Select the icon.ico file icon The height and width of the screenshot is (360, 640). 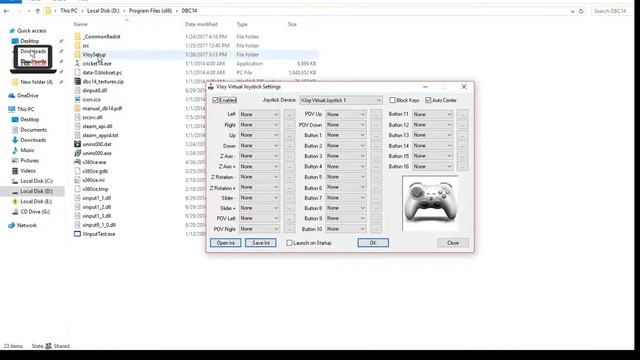pos(78,100)
